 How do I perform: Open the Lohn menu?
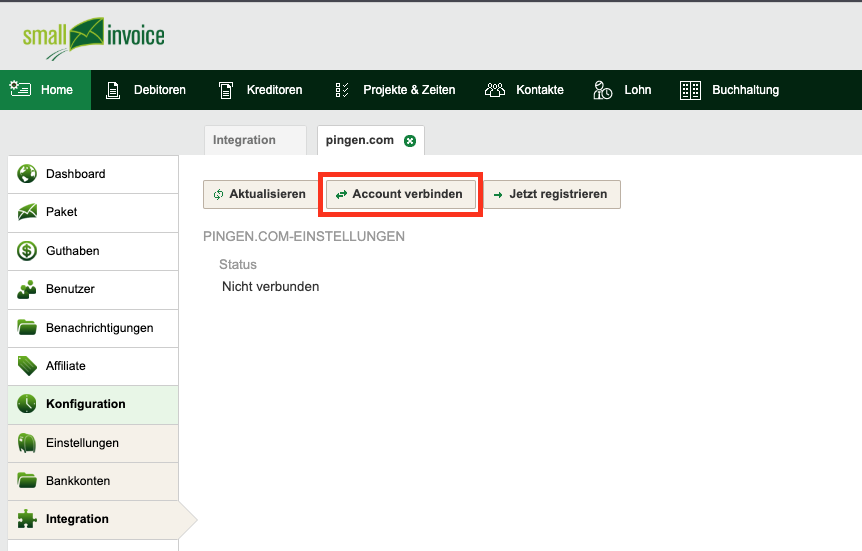pyautogui.click(x=638, y=90)
